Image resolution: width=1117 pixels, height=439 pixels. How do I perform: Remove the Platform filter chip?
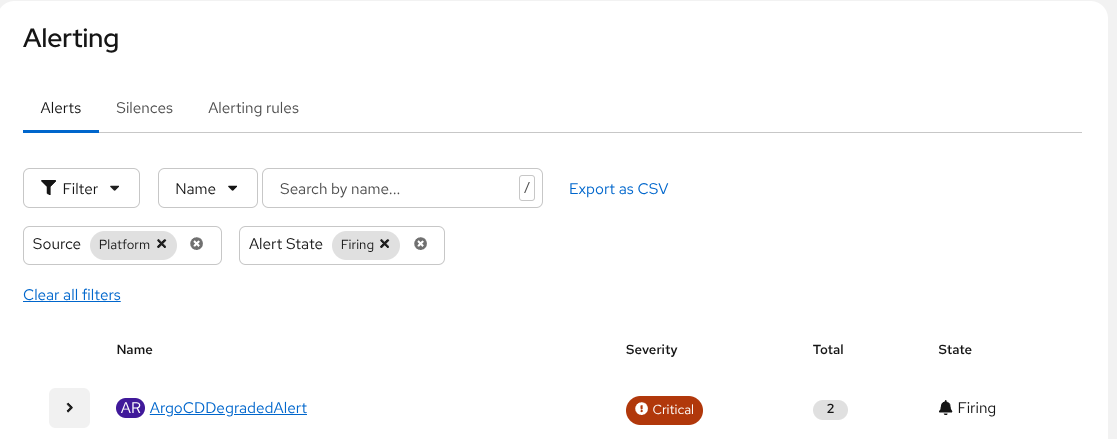tap(162, 244)
